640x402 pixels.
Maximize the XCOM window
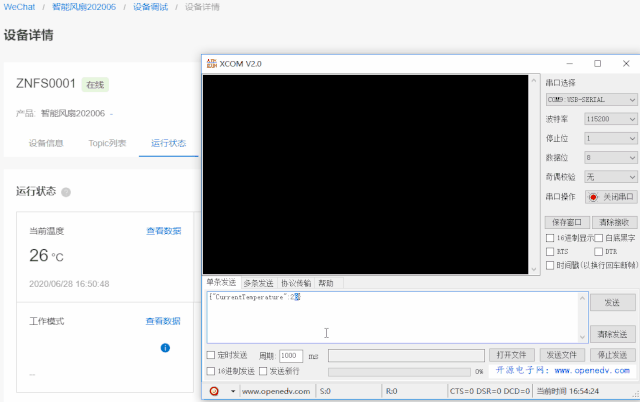pos(597,63)
